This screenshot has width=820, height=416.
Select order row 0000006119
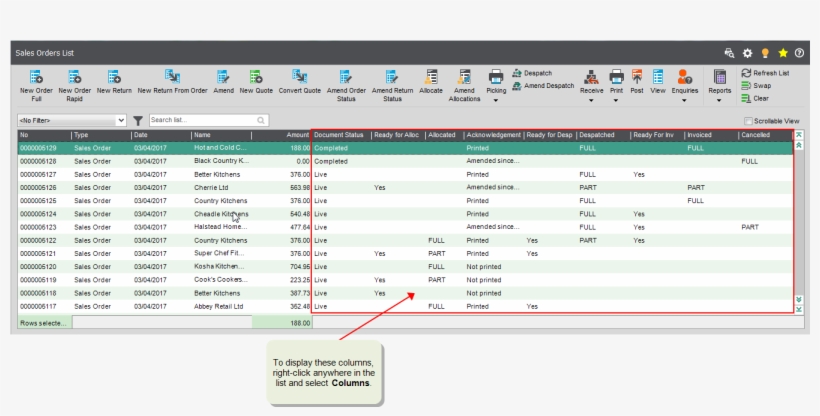(x=405, y=280)
